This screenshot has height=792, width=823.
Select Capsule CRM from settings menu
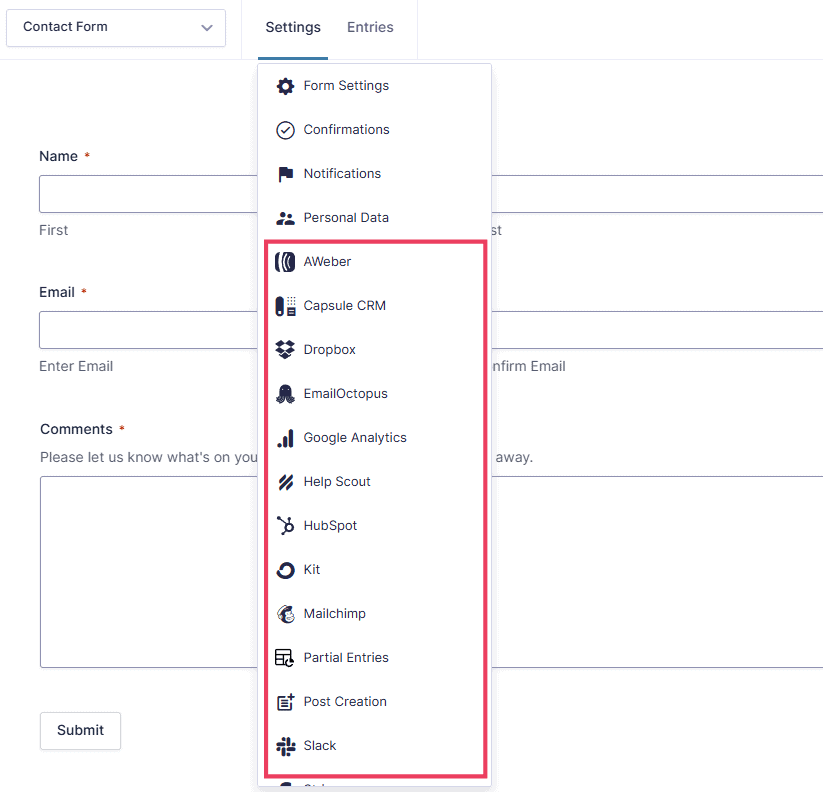pos(375,306)
